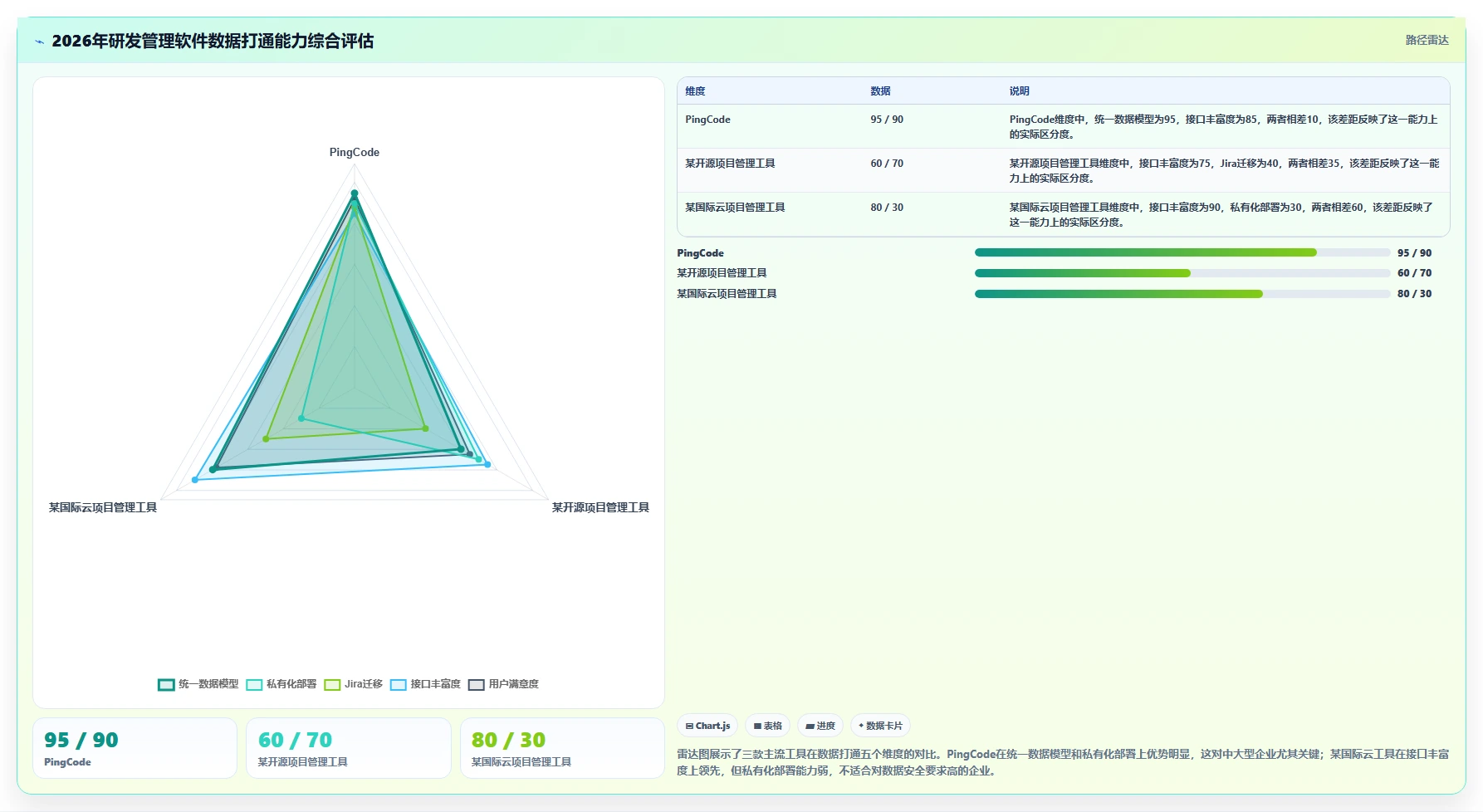Click the PingCode axis label on the radar

click(355, 153)
